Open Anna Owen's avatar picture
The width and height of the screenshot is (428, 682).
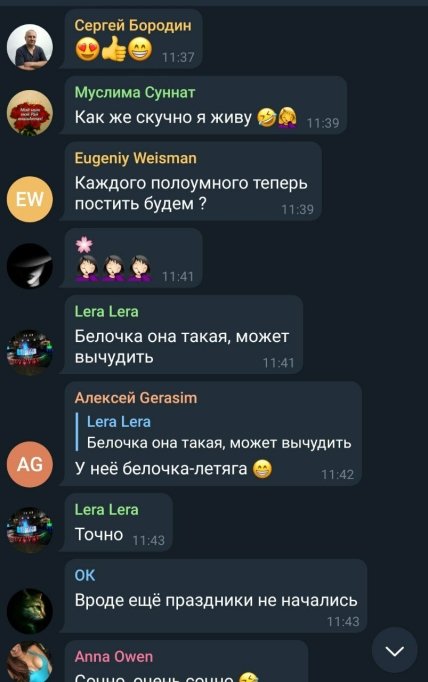pos(30,662)
